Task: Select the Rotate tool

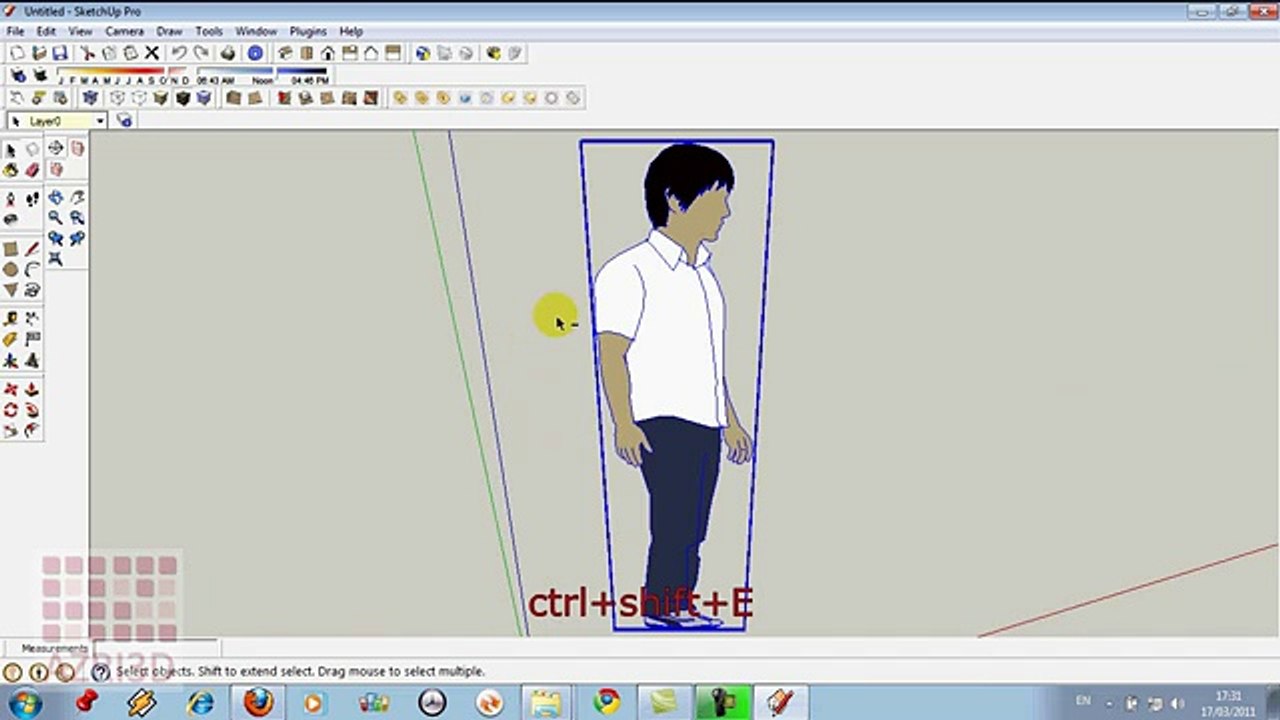Action: pyautogui.click(x=10, y=410)
